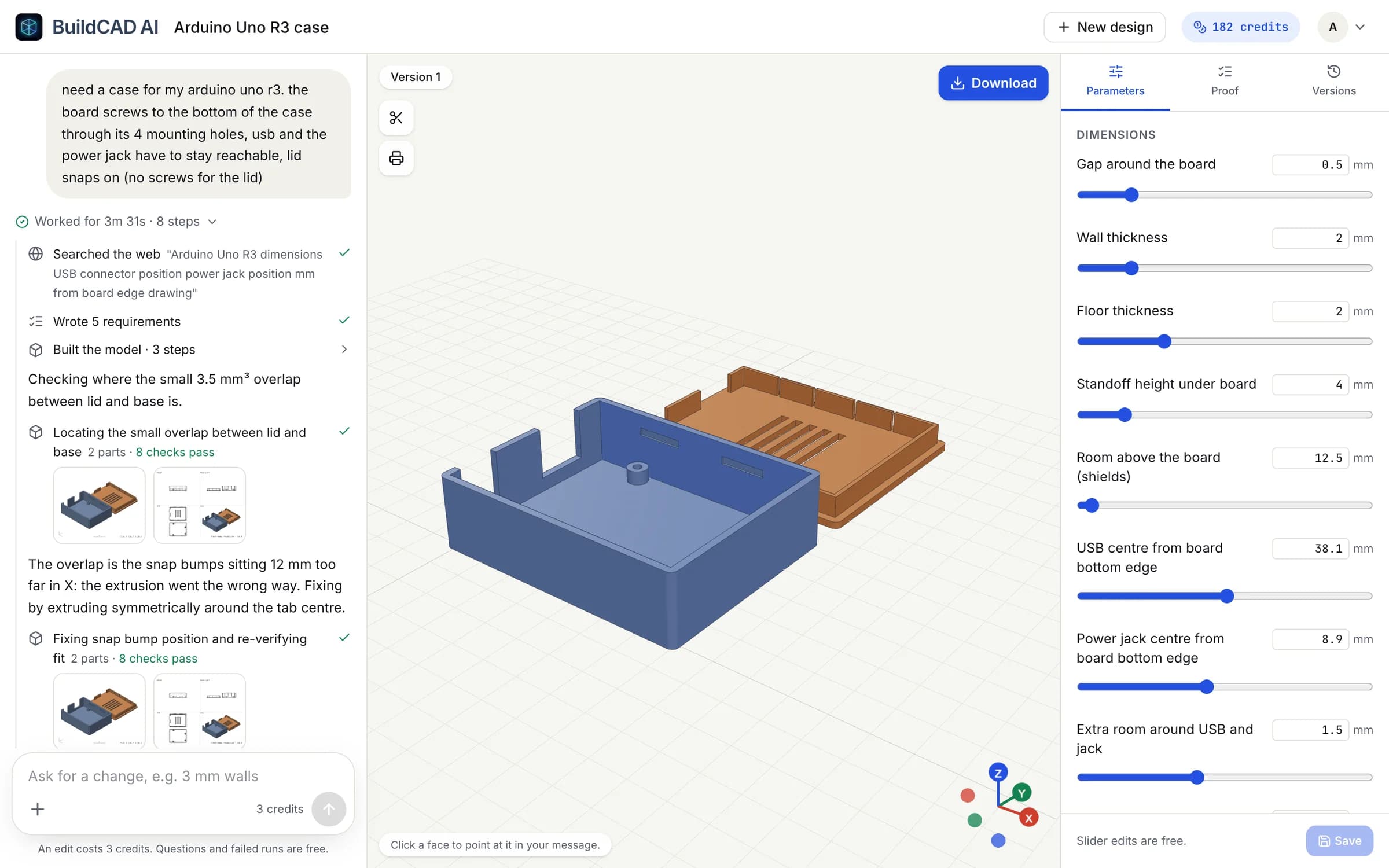
Task: Click the New design button
Action: click(x=1105, y=27)
